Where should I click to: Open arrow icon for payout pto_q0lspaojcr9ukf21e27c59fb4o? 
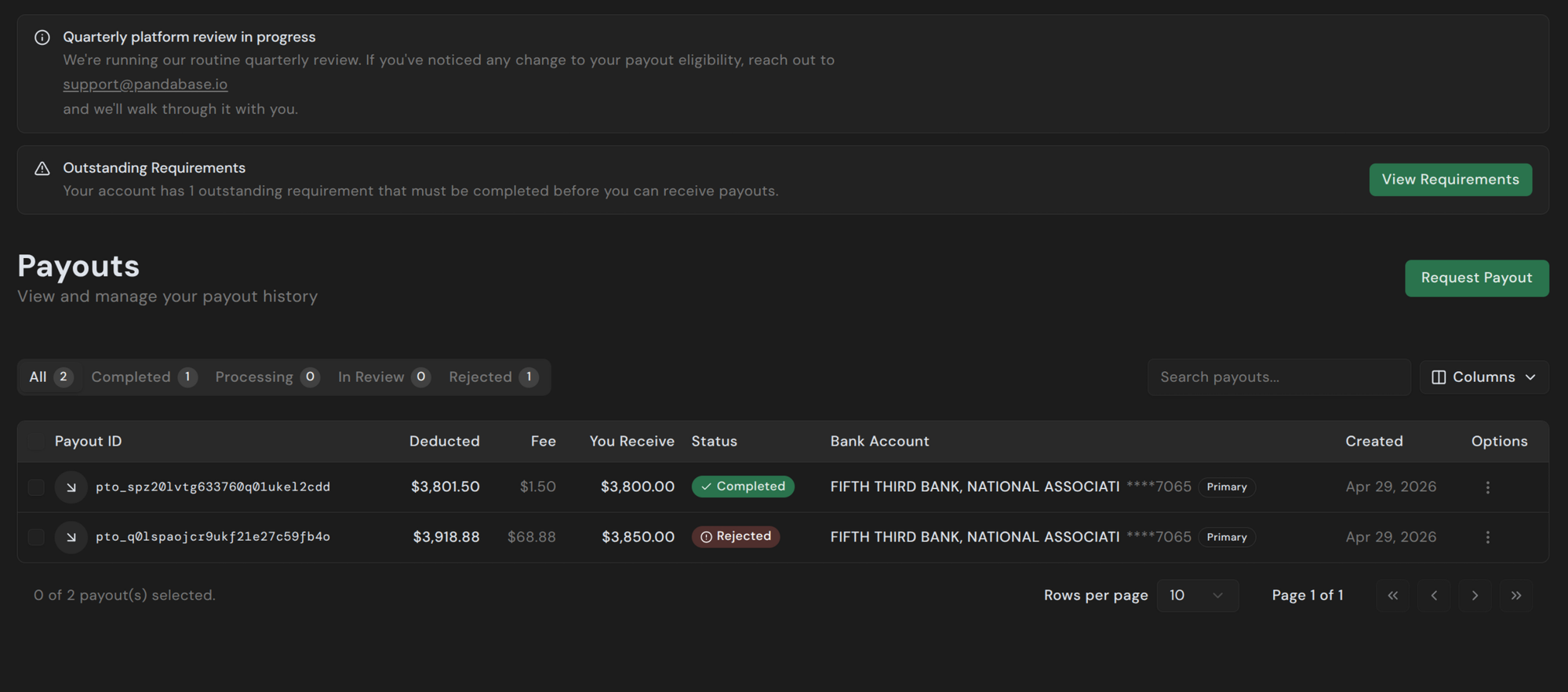pyautogui.click(x=71, y=537)
